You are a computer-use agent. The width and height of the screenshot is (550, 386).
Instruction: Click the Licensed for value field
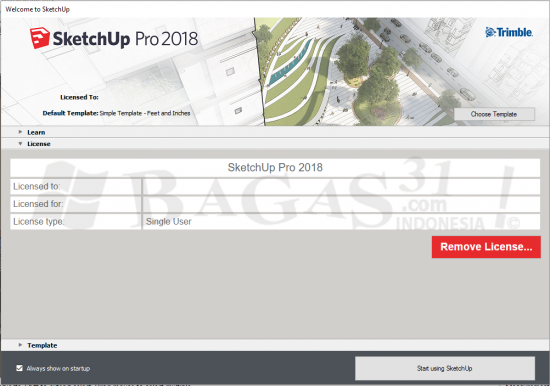[x=341, y=204]
